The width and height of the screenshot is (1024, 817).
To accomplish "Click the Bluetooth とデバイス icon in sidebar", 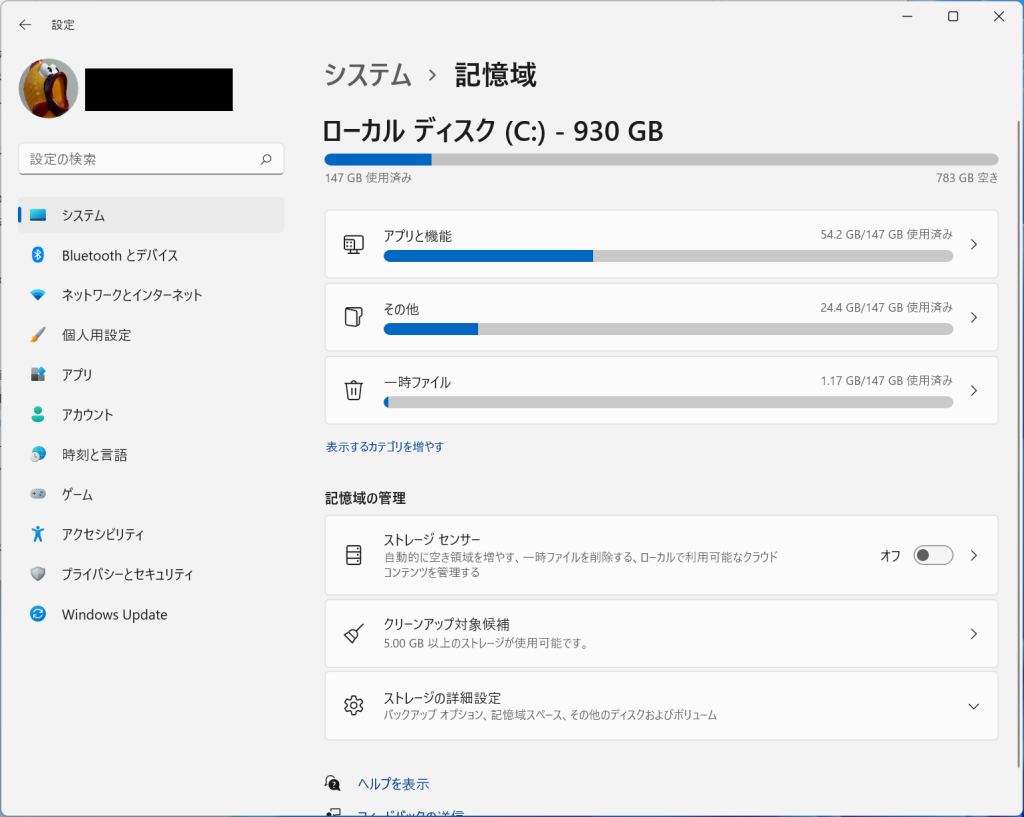I will pos(38,255).
